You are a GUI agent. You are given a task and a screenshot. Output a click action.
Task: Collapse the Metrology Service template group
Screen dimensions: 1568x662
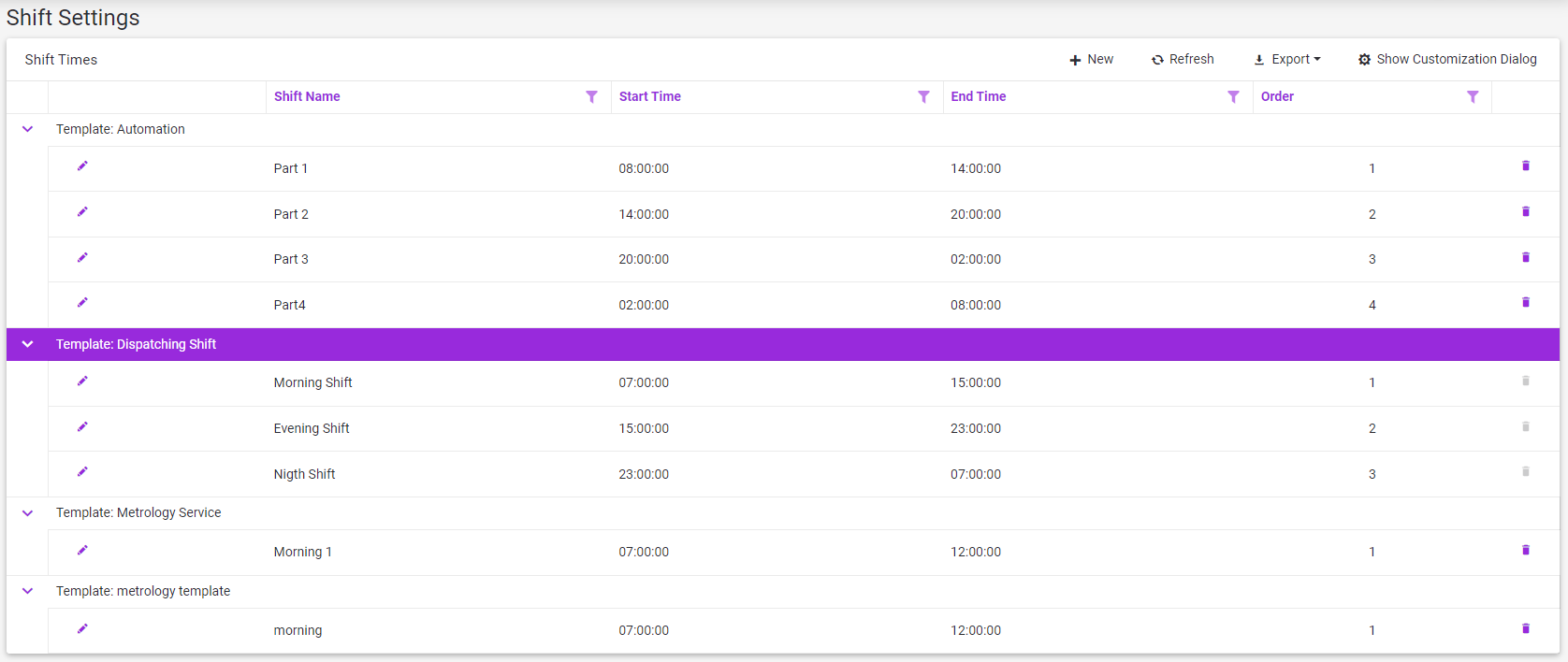[x=28, y=512]
